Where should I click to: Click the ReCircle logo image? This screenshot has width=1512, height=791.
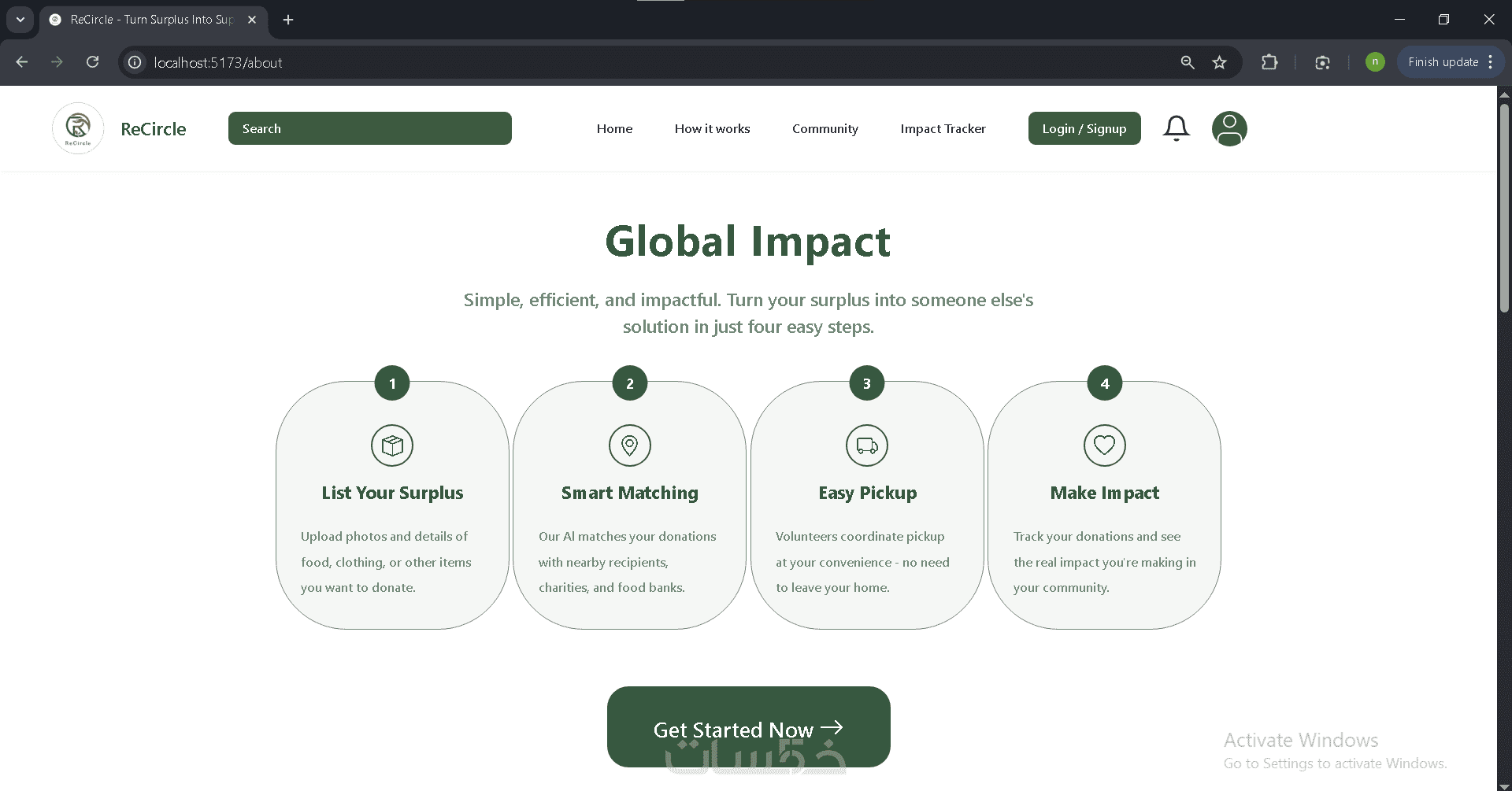(x=78, y=128)
